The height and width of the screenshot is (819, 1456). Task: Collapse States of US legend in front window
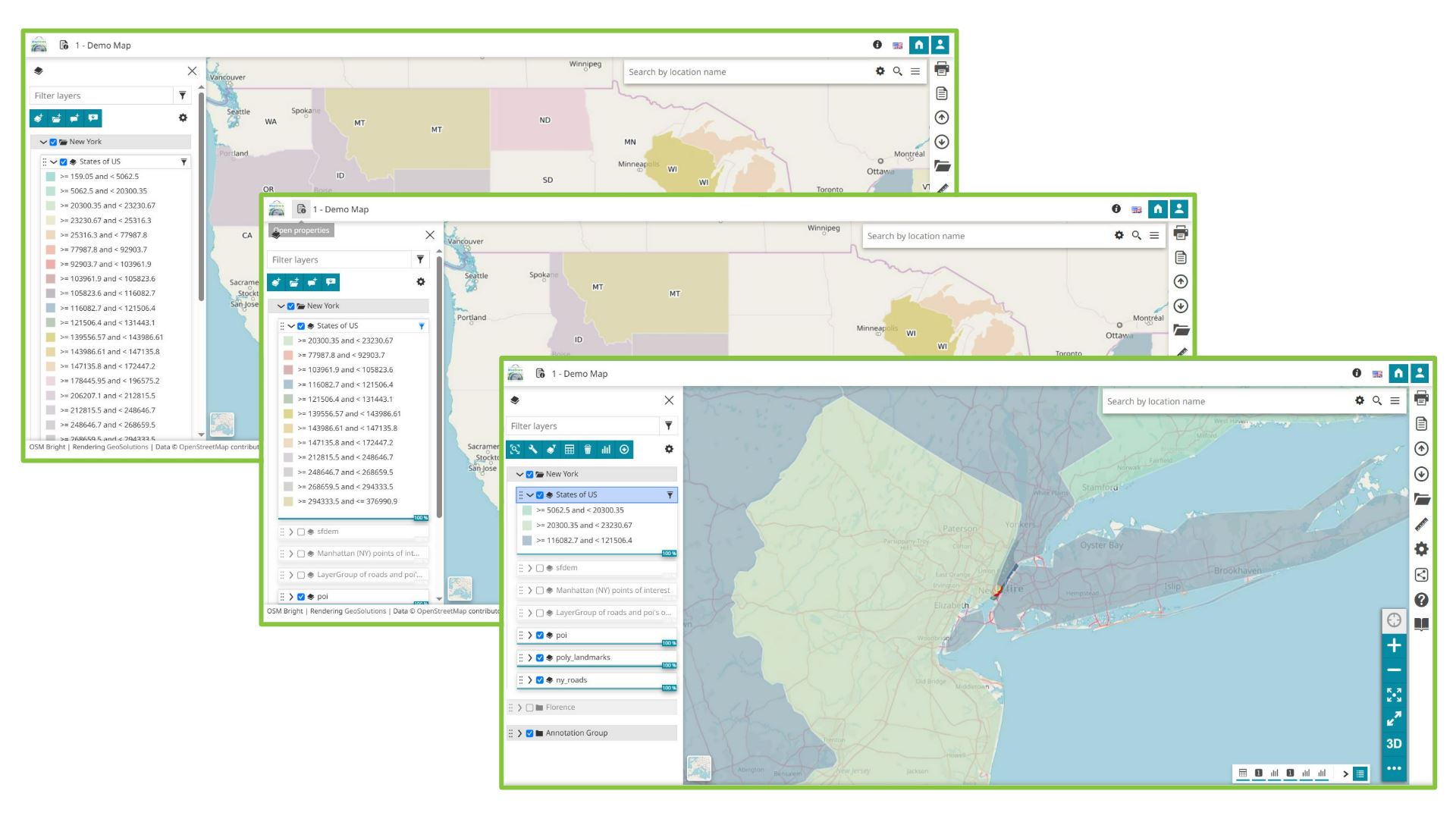click(x=530, y=495)
